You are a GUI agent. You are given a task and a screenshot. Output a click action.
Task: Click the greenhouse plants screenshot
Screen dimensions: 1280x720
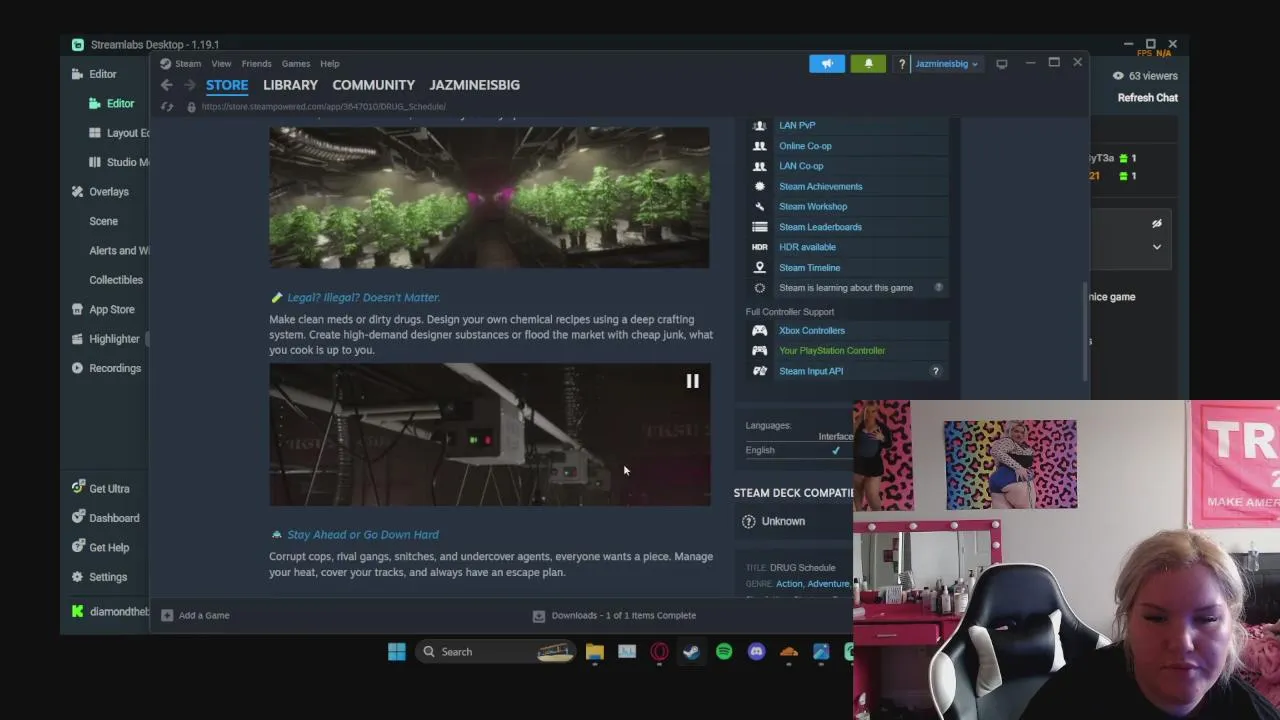click(x=489, y=197)
